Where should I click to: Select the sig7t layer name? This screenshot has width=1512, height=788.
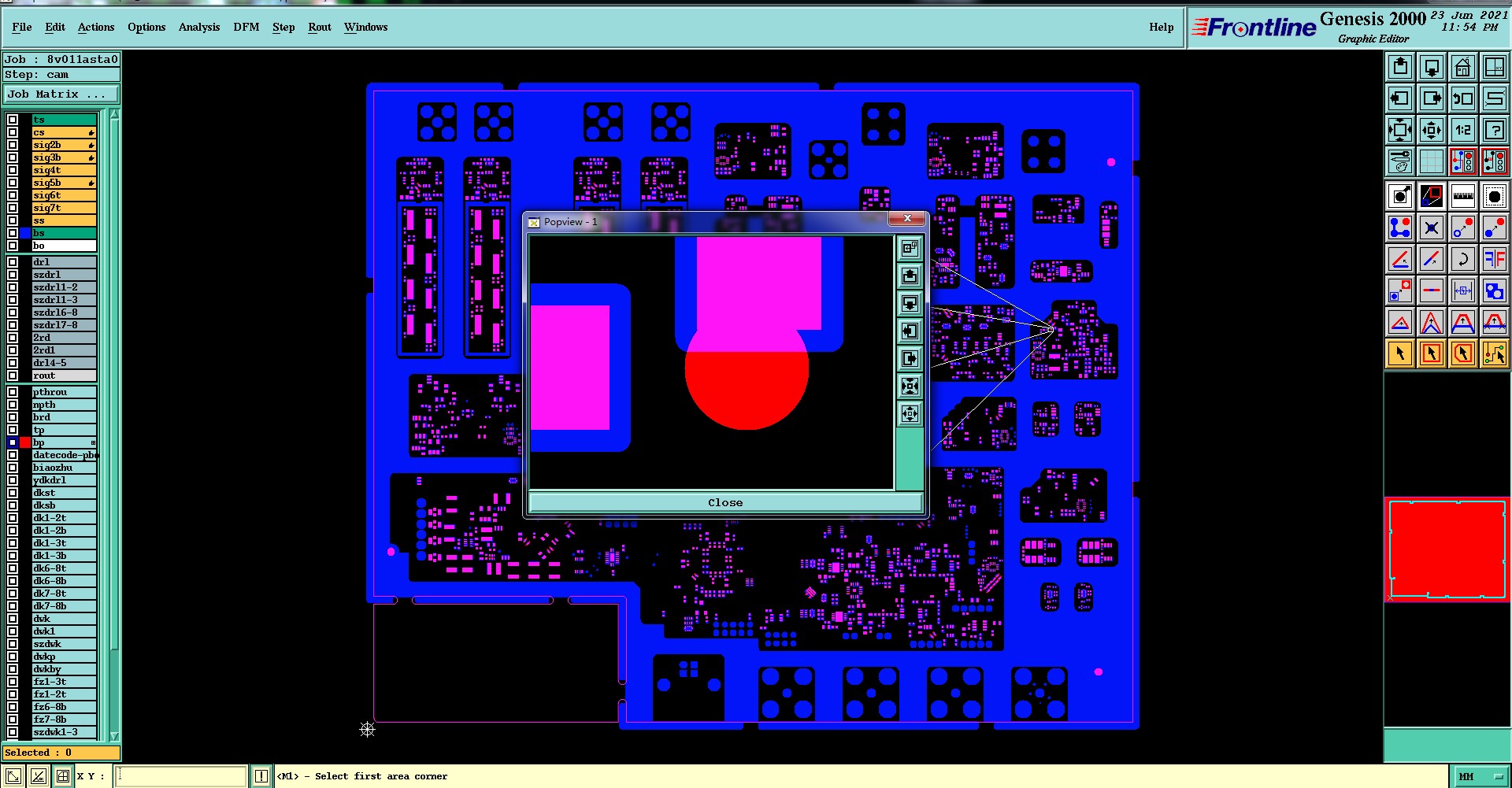click(x=64, y=208)
